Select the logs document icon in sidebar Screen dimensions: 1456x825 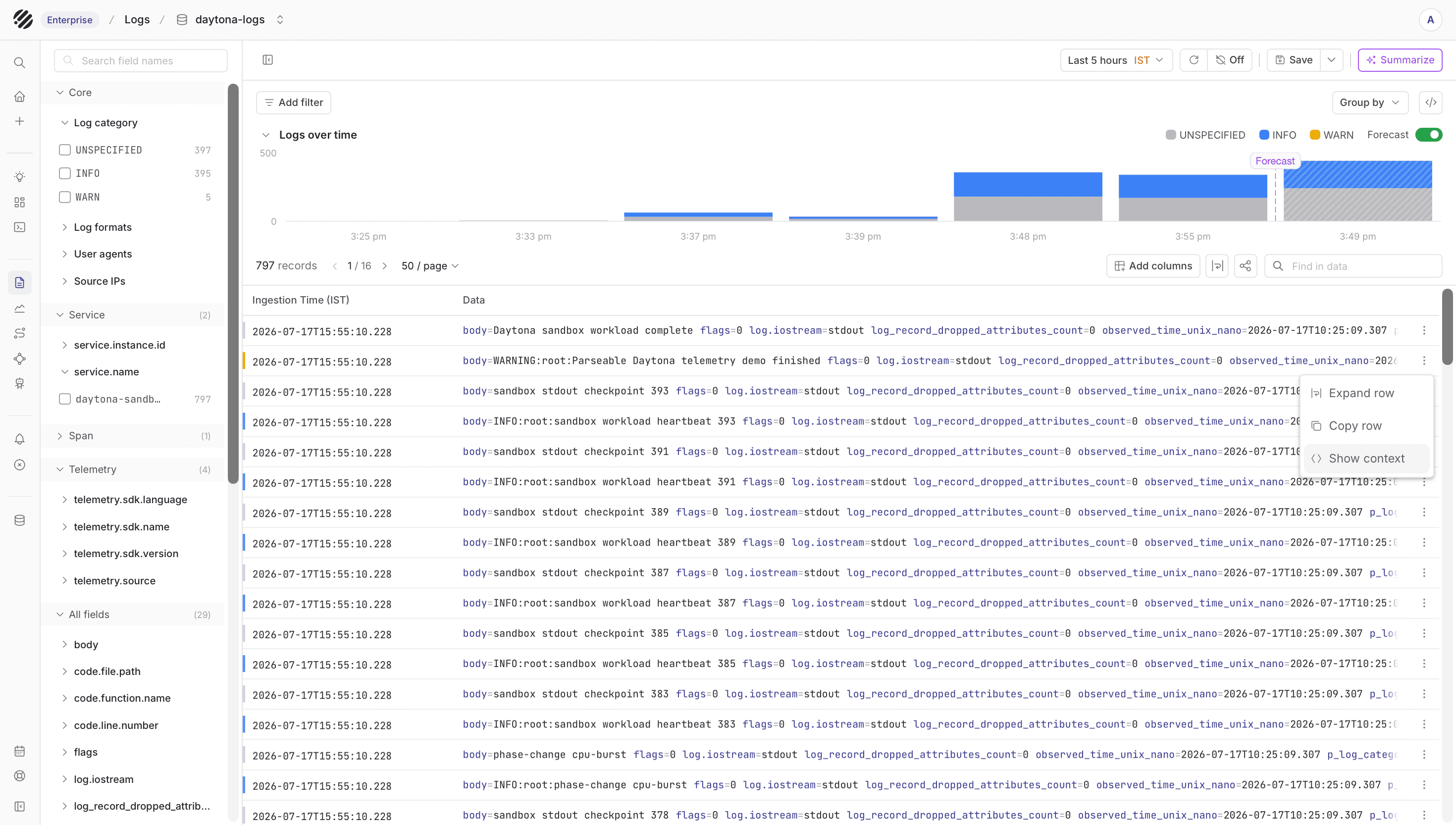point(20,283)
